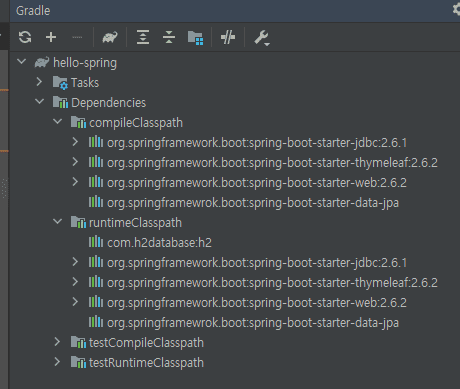Expand all tree nodes
The height and width of the screenshot is (389, 460).
click(x=143, y=37)
